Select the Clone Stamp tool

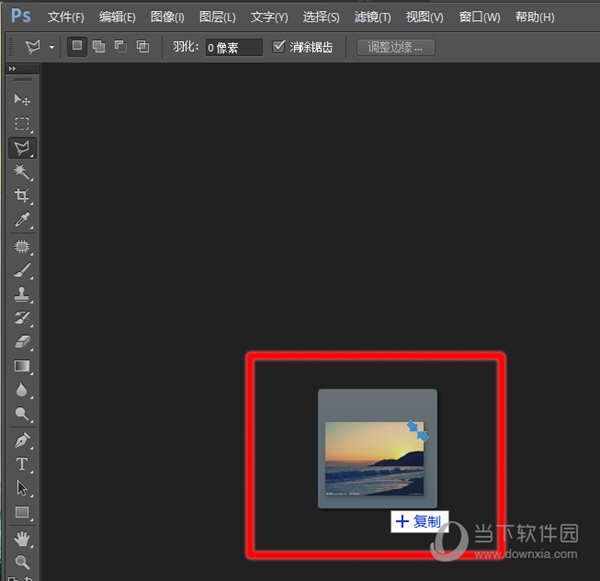click(x=22, y=294)
